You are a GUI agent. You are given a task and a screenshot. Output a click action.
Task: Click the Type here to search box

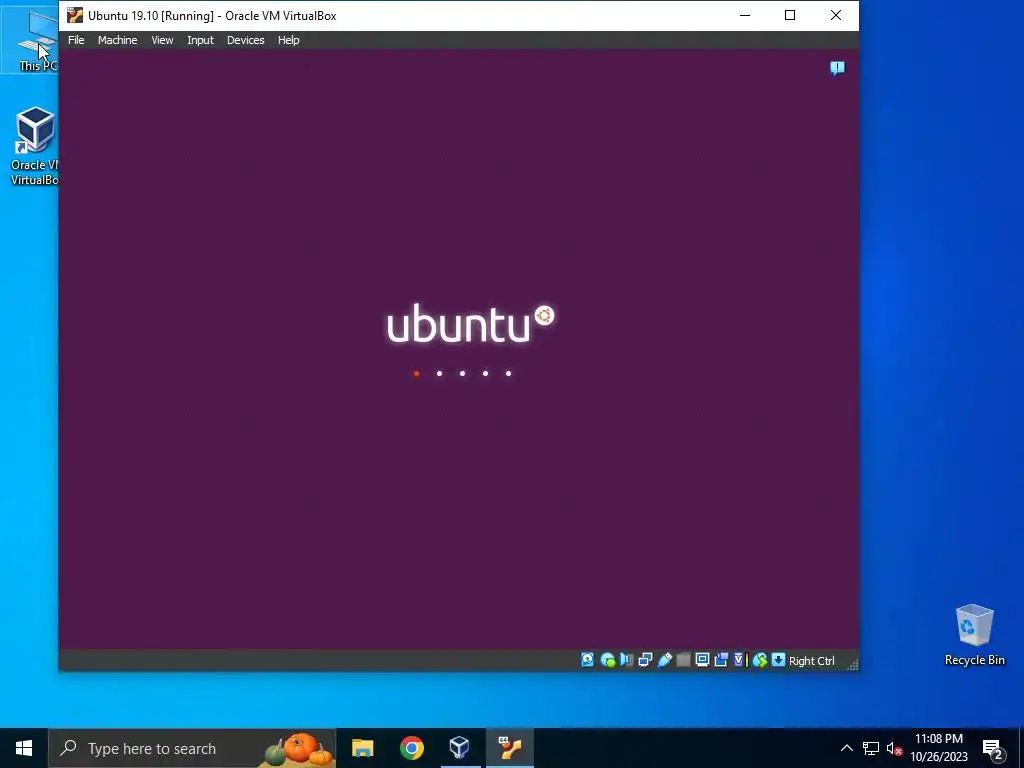click(192, 748)
